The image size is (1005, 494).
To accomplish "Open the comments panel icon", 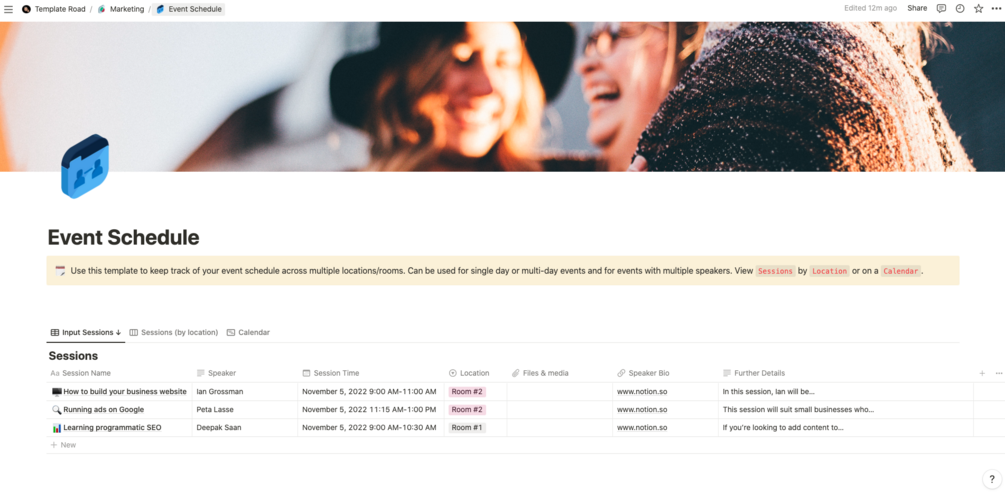I will click(x=941, y=8).
